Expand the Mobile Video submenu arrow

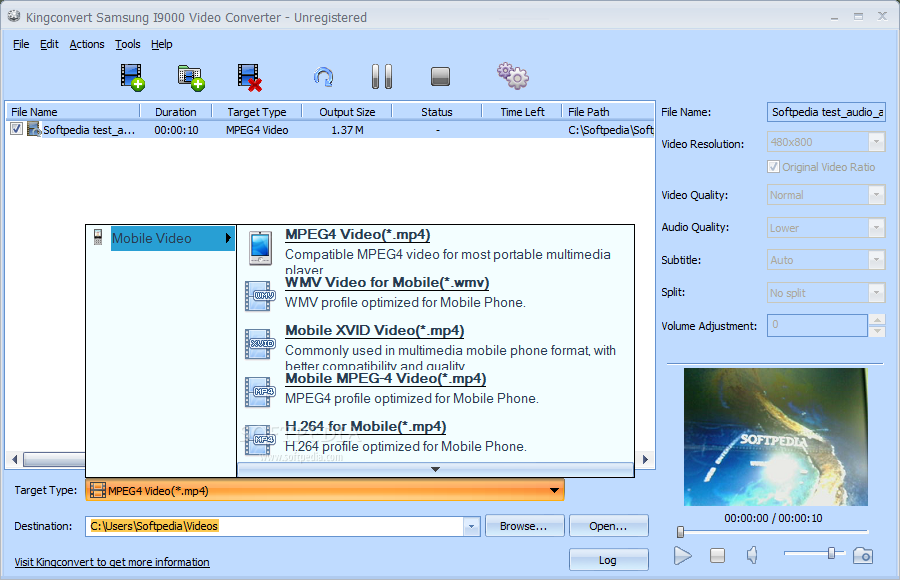(228, 238)
